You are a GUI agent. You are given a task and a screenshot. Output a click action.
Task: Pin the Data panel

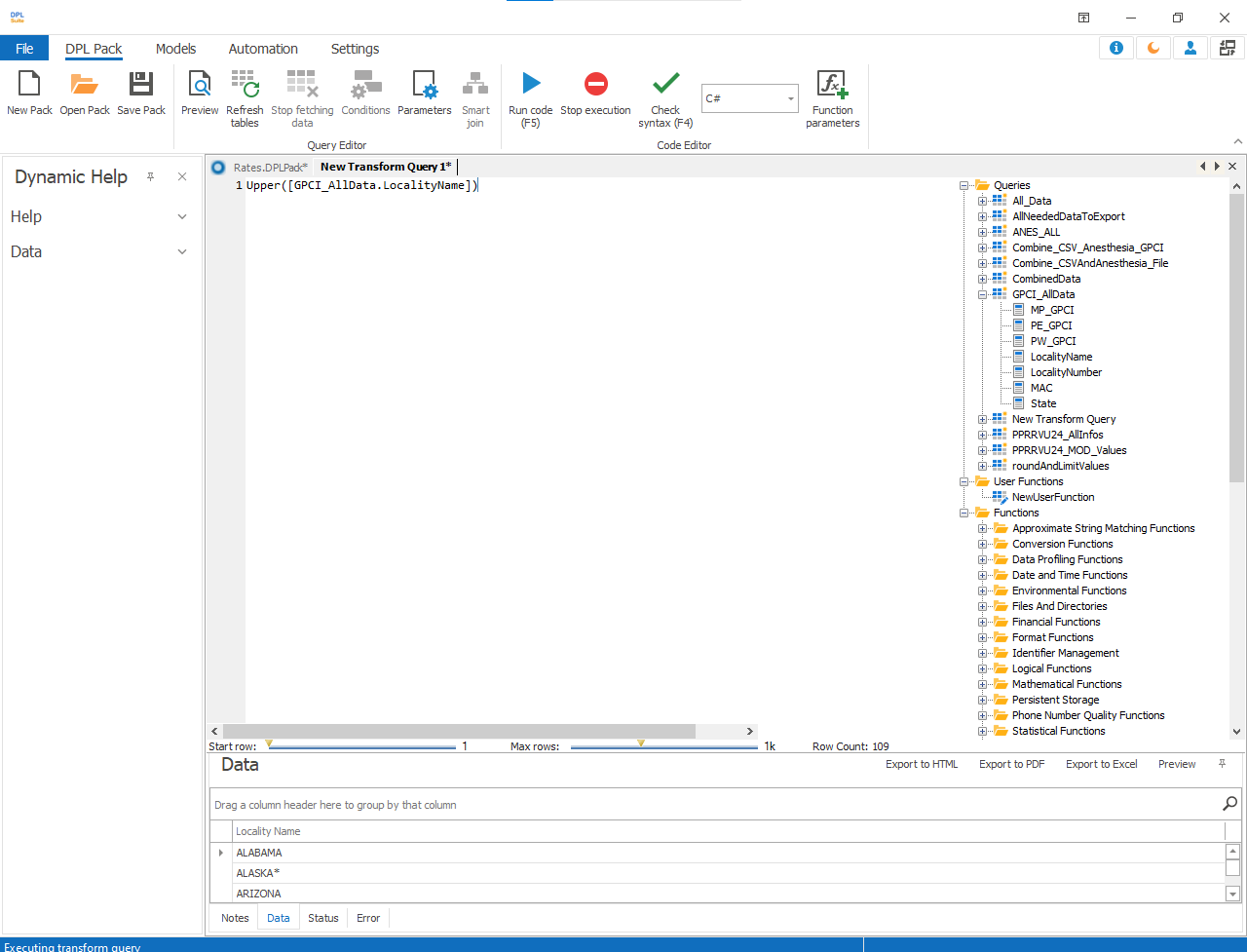click(x=1223, y=764)
